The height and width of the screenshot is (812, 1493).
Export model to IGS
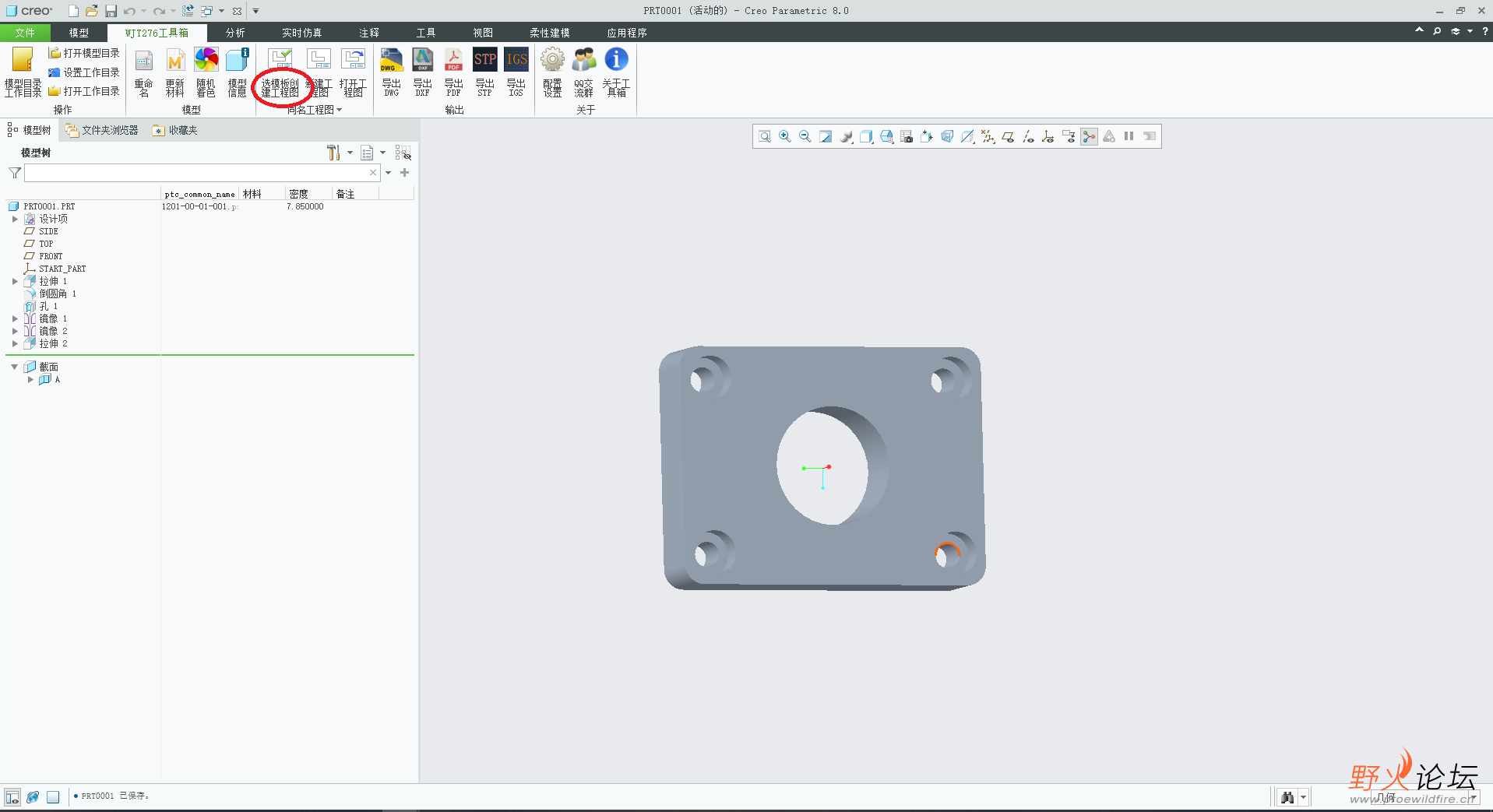[516, 72]
